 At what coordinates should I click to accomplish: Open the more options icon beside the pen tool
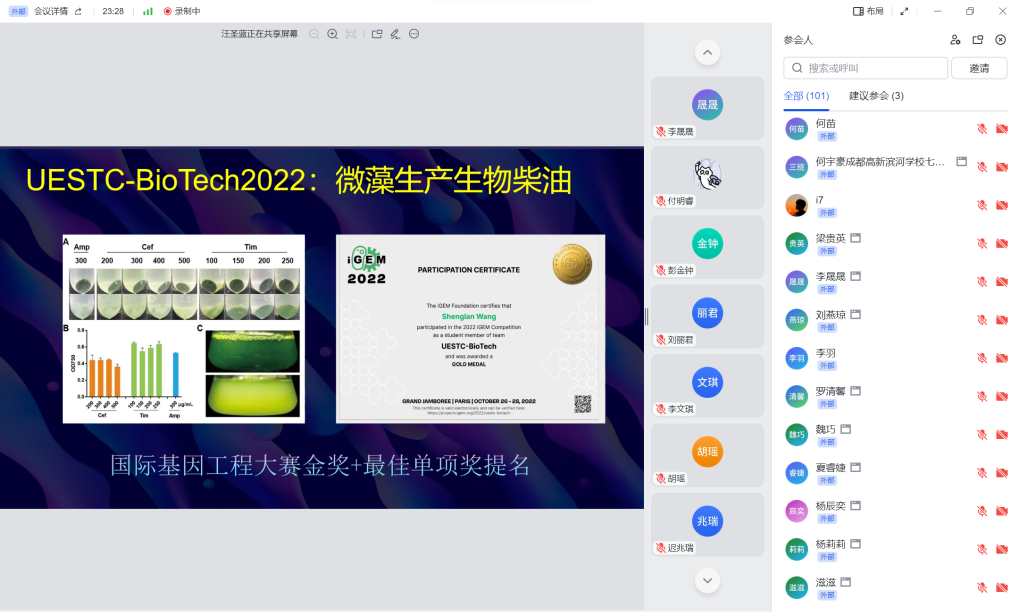point(413,34)
